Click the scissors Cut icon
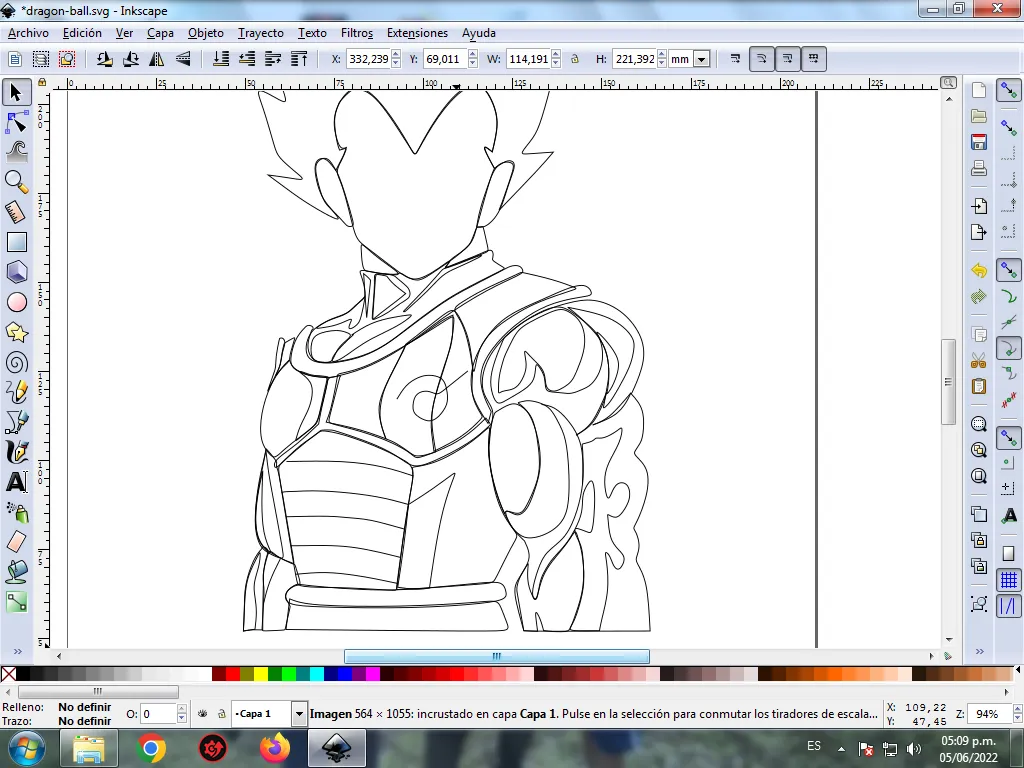The width and height of the screenshot is (1024, 768). [x=978, y=360]
